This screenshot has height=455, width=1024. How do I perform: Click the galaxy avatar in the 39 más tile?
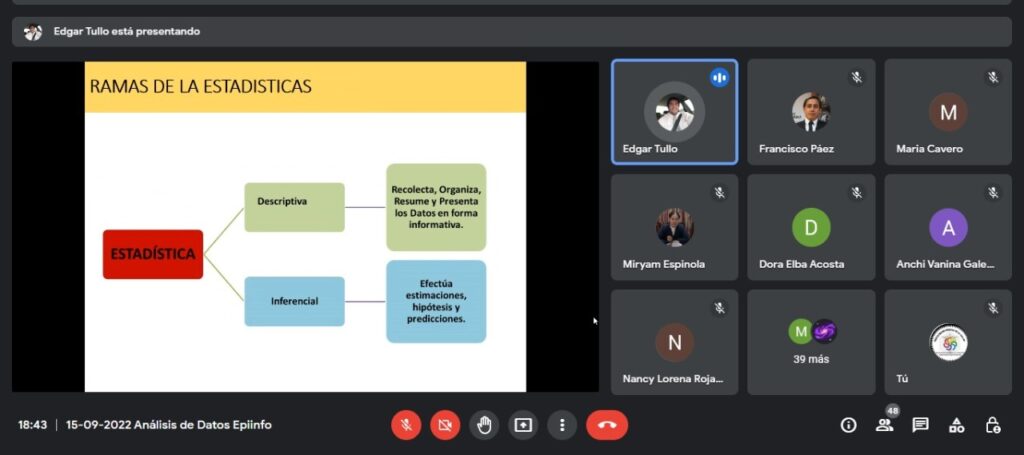click(x=824, y=332)
